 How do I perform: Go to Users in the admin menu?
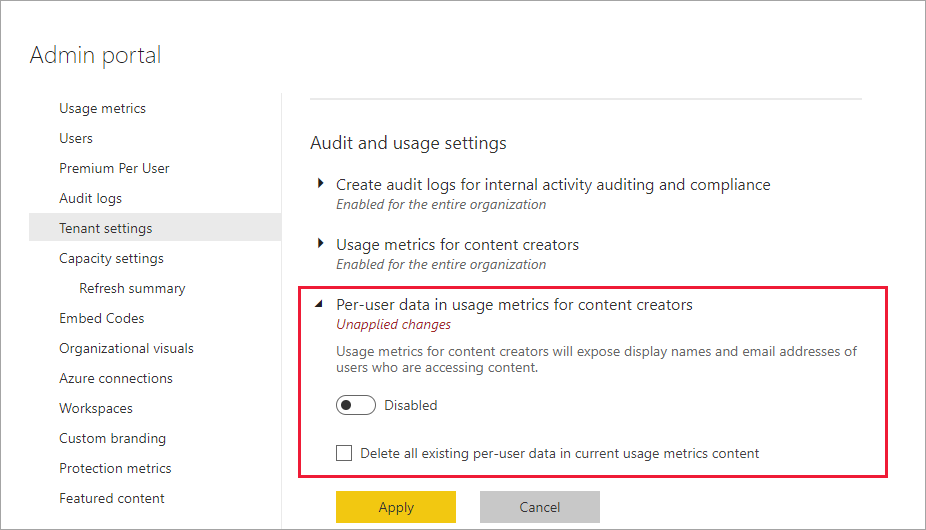point(76,138)
